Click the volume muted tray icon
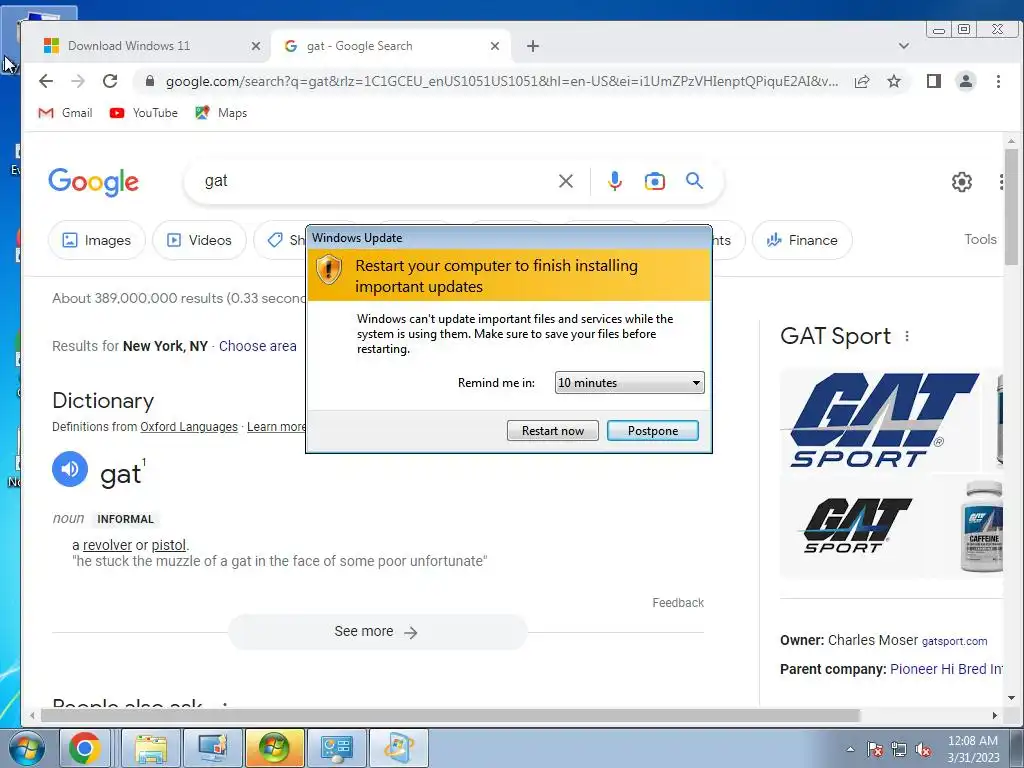 click(923, 750)
